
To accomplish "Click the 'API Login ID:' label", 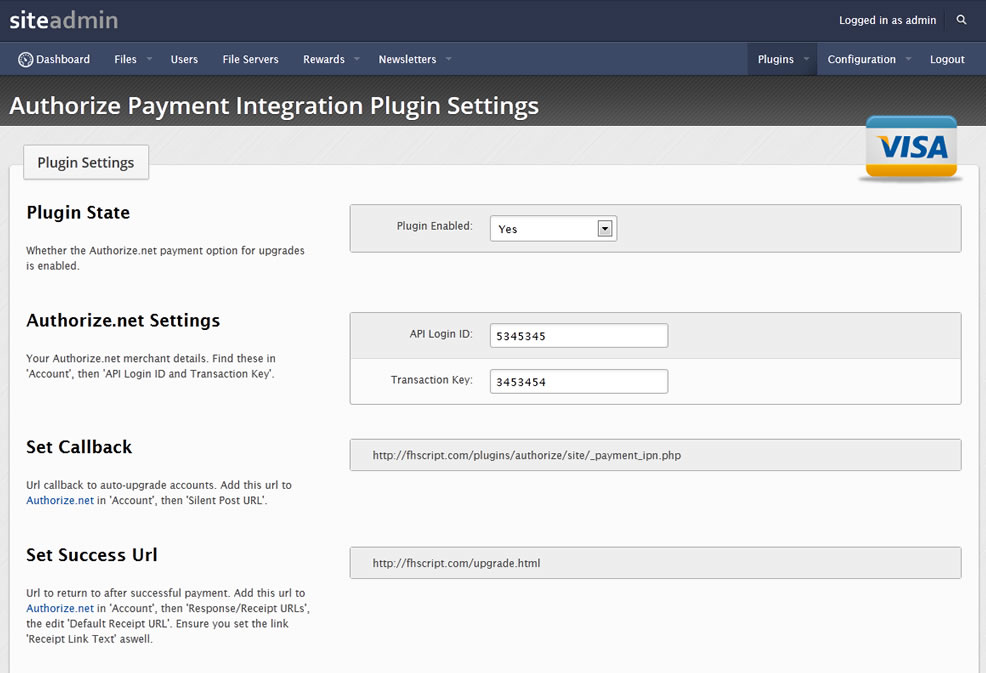I will (441, 334).
